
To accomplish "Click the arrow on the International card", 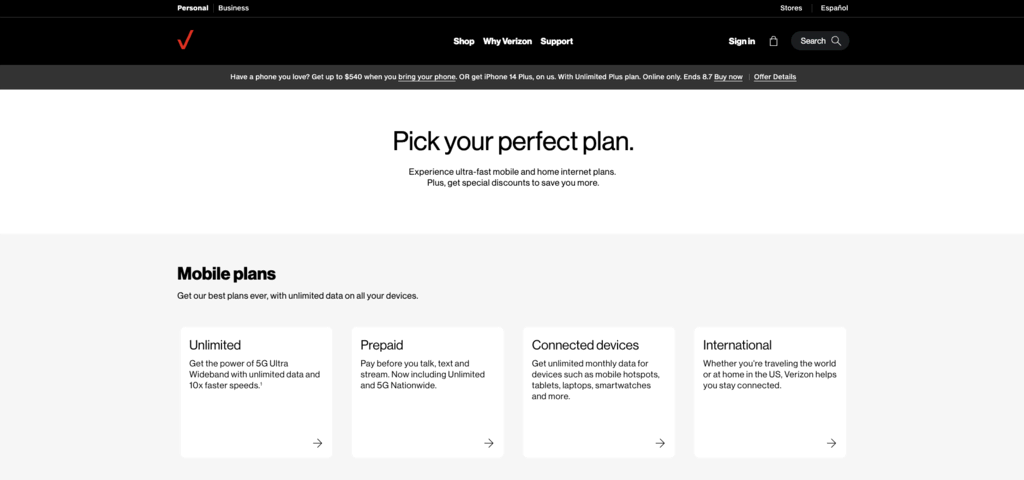I will pyautogui.click(x=831, y=443).
